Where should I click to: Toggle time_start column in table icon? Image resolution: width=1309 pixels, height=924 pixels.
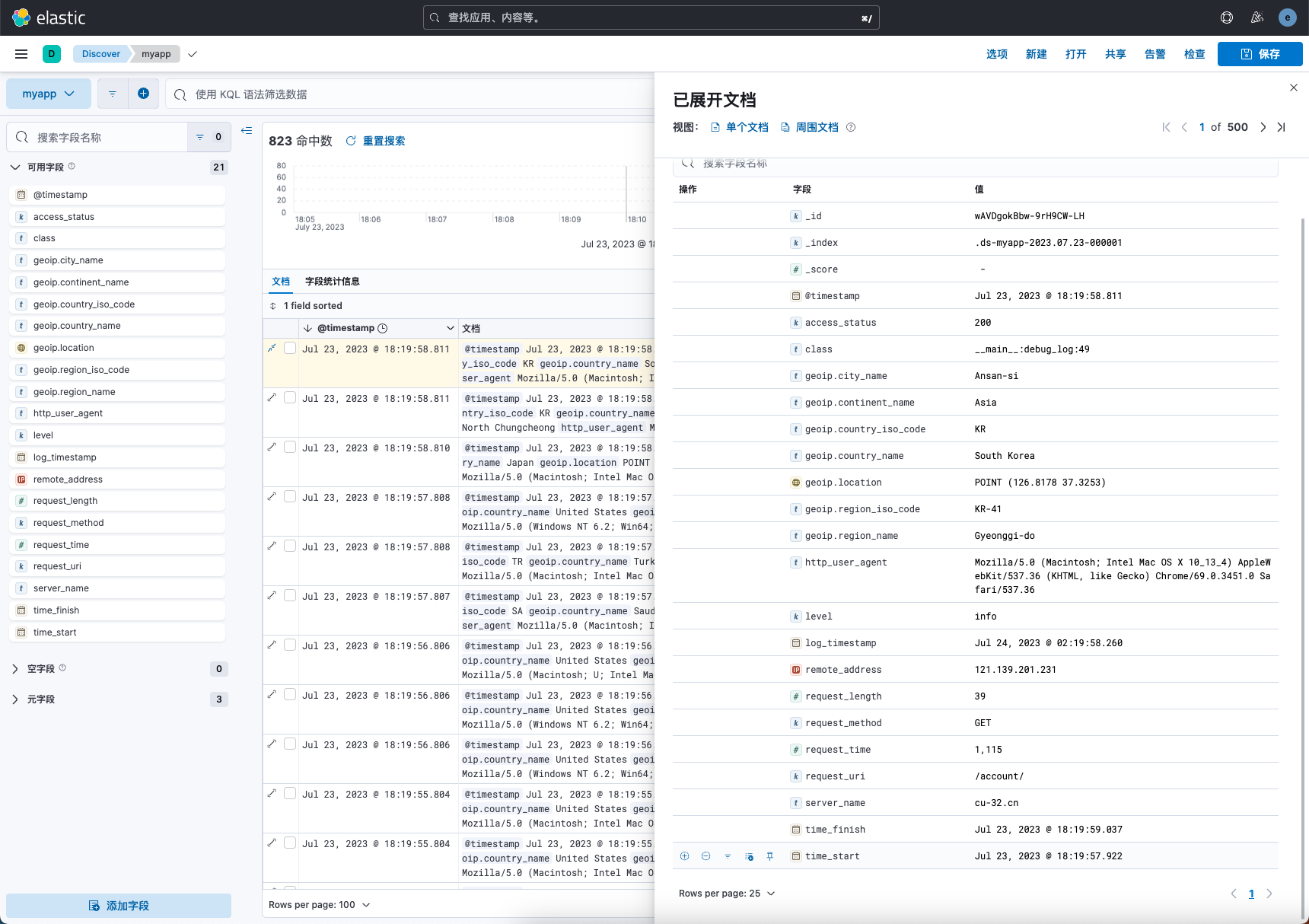click(x=749, y=856)
